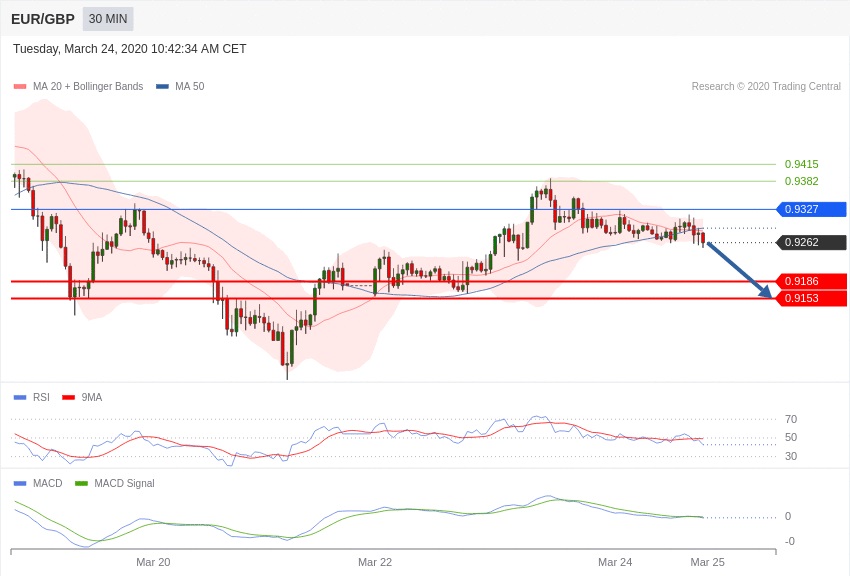Click the EUR/GBP pair title
The image size is (850, 576).
[43, 19]
